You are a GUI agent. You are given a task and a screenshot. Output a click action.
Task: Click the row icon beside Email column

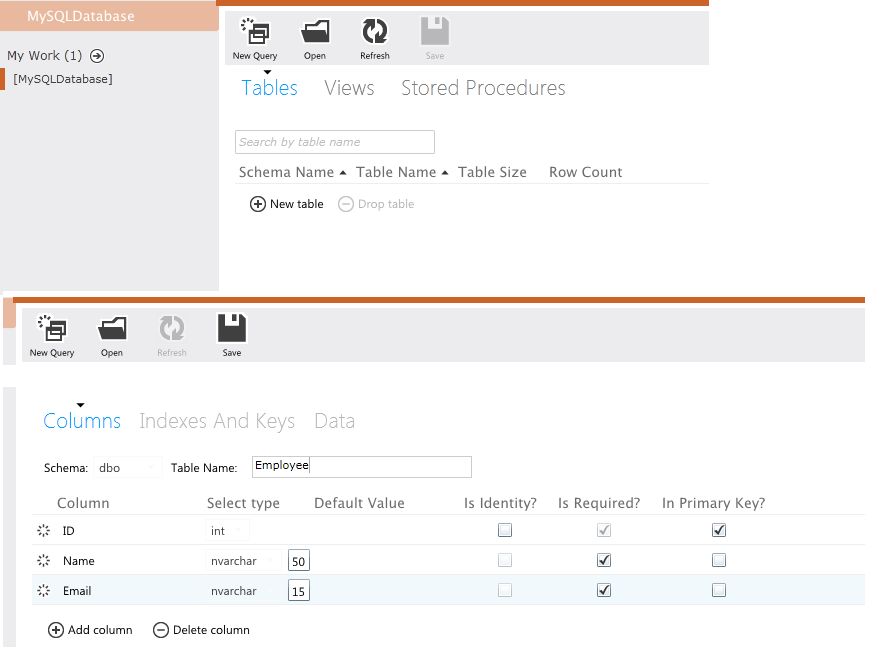tap(43, 591)
